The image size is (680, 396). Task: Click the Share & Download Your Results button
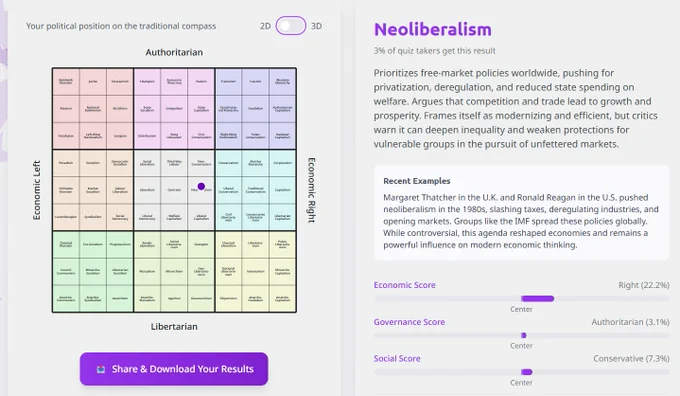pyautogui.click(x=174, y=369)
